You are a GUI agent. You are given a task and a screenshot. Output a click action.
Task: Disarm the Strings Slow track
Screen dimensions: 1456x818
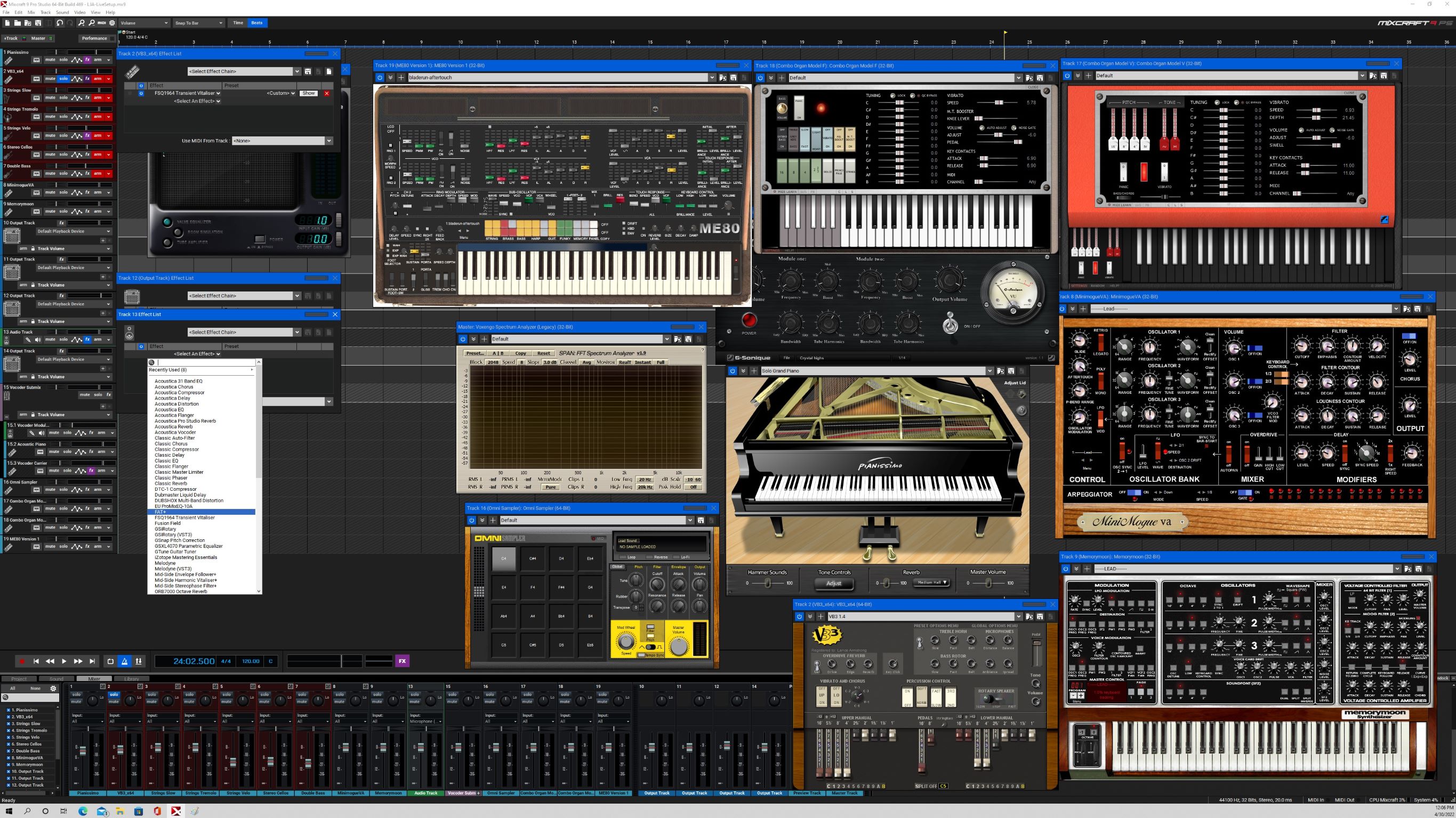(98, 98)
